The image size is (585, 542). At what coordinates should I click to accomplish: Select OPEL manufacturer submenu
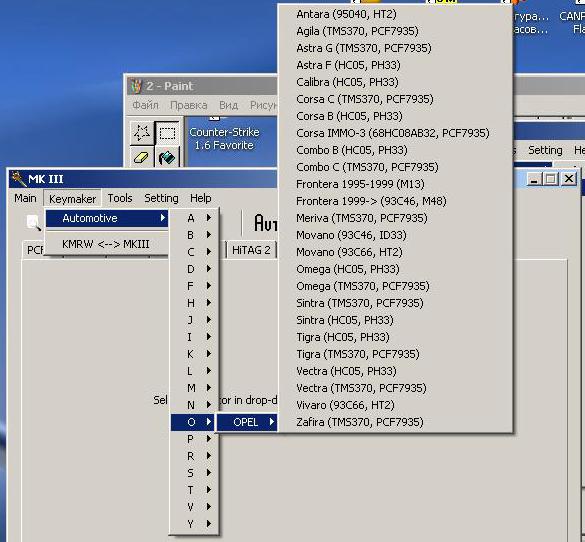[247, 422]
